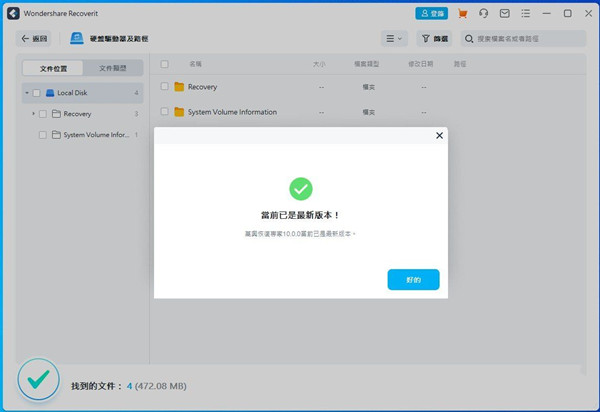The height and width of the screenshot is (412, 600).
Task: Tick the Recovery tree checkbox
Action: tap(43, 114)
